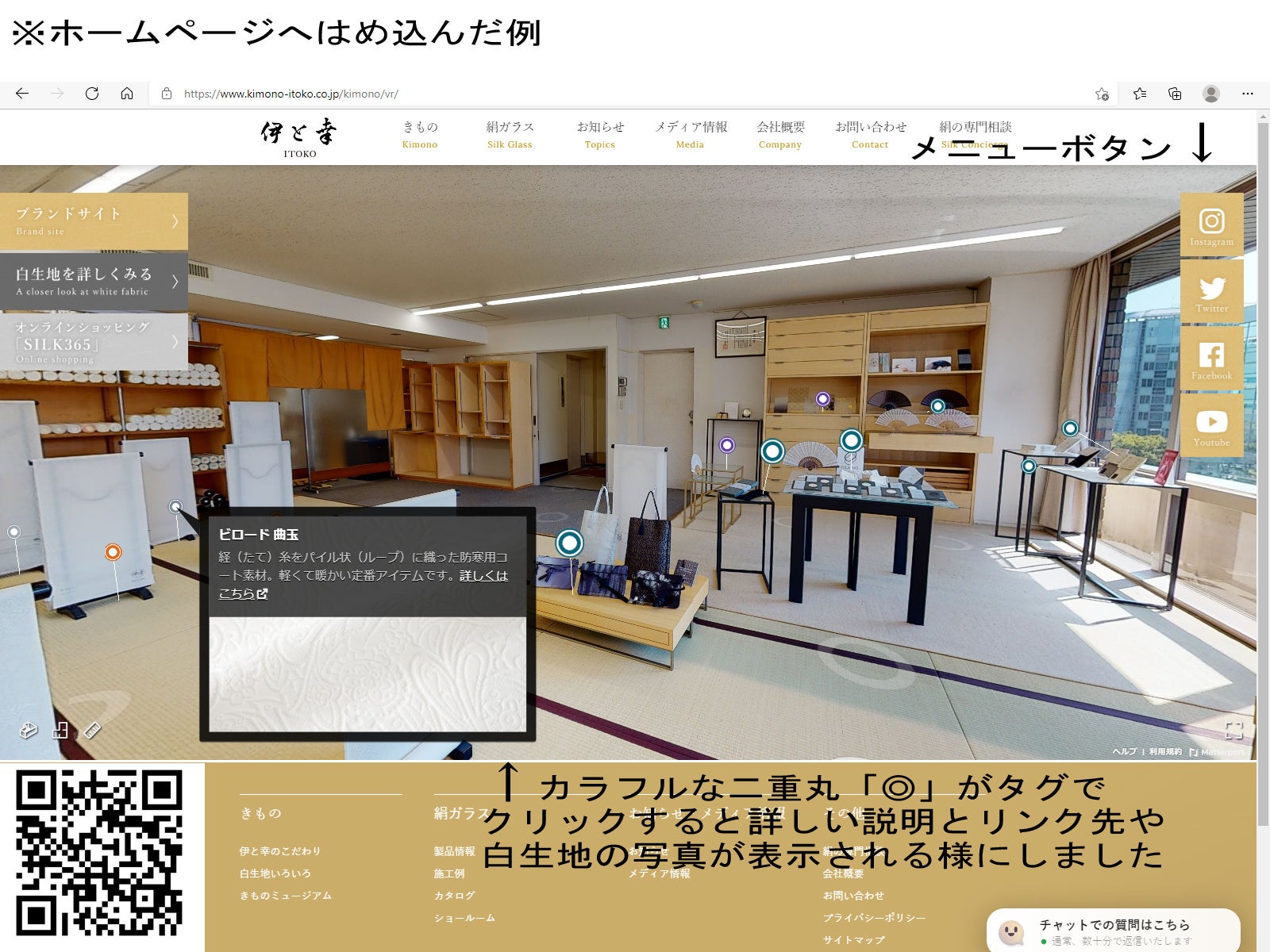
Task: Open the Twitter social button
Action: [x=1211, y=292]
